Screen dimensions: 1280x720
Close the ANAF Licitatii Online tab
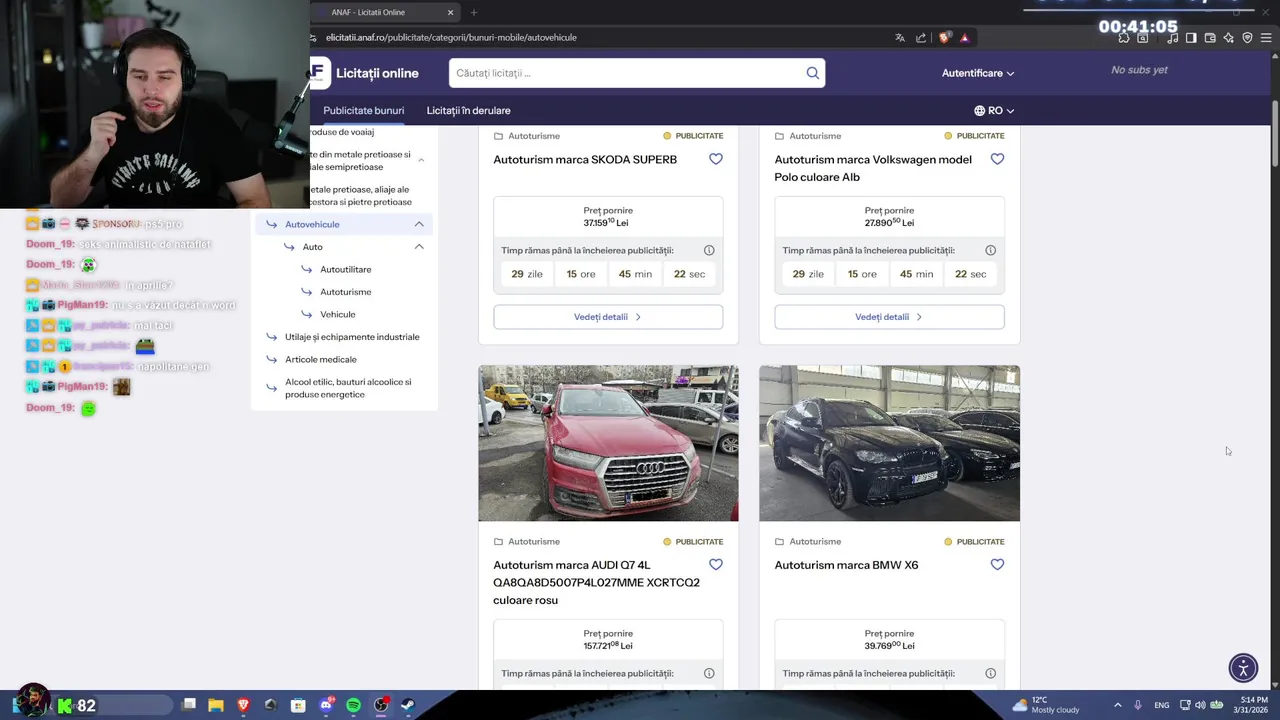click(x=450, y=13)
